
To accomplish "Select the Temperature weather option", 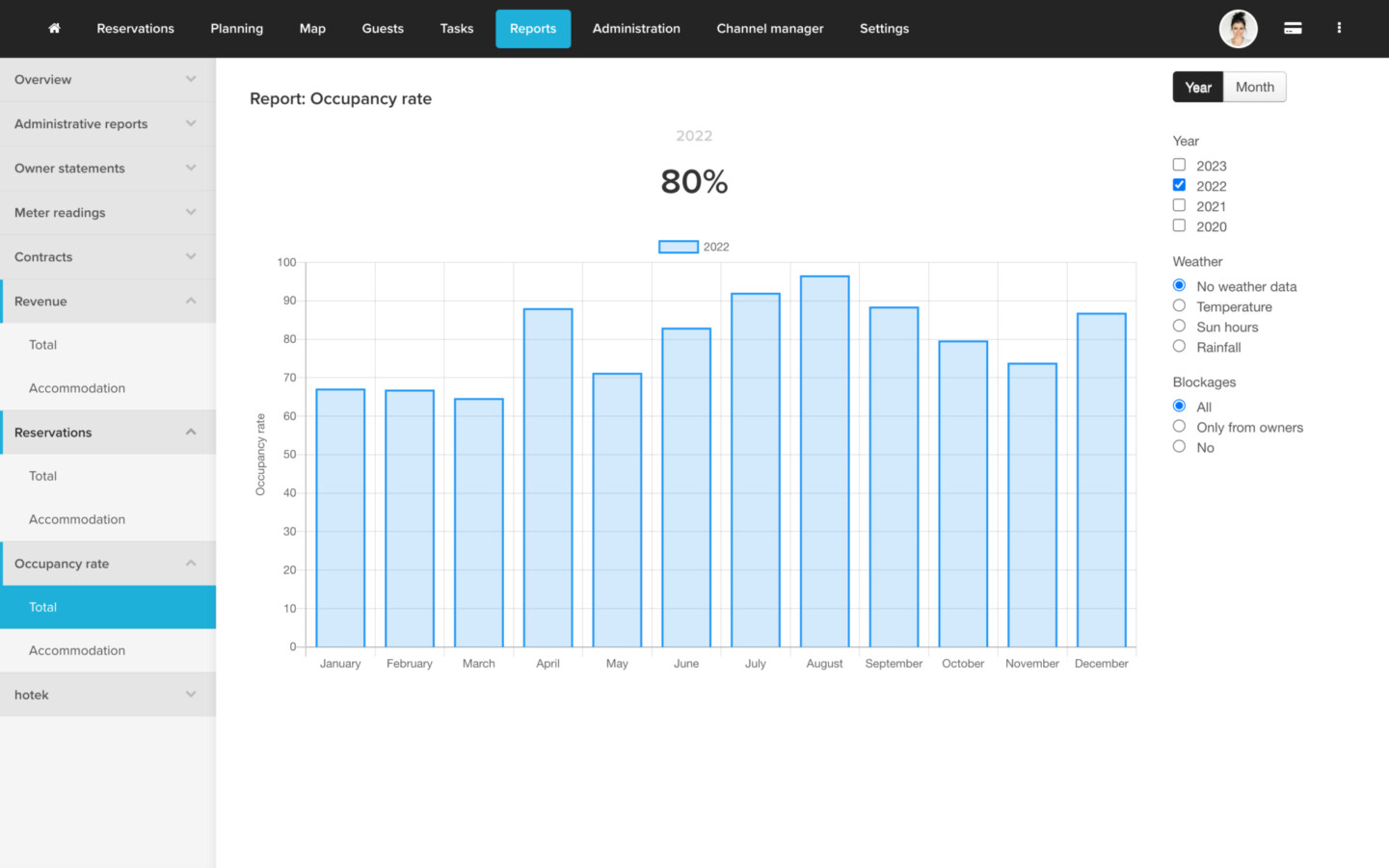I will tap(1179, 306).
